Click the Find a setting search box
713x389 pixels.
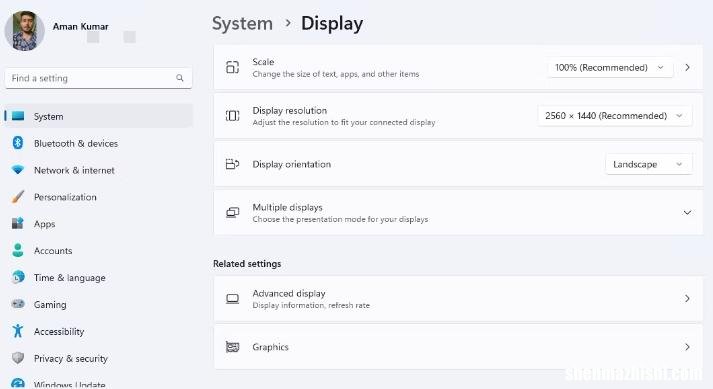tap(98, 78)
